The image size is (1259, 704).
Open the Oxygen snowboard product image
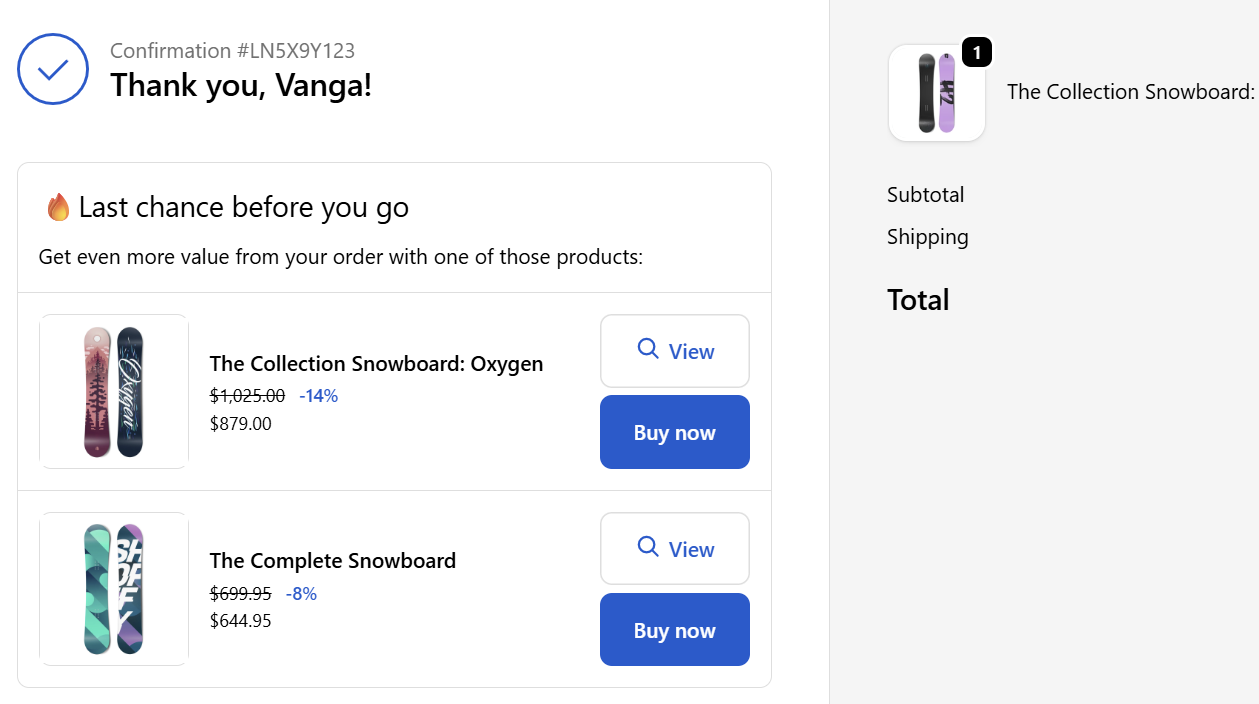pos(114,391)
